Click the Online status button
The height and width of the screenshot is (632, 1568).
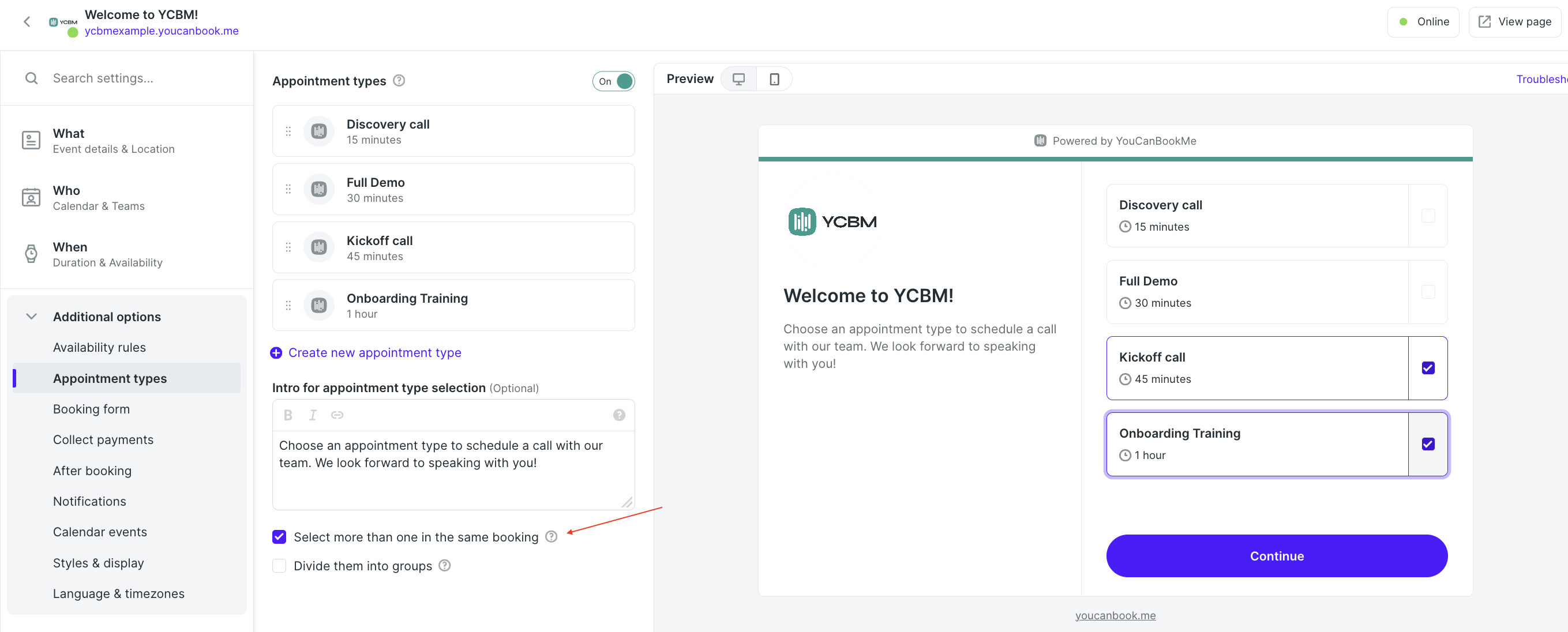pos(1423,22)
